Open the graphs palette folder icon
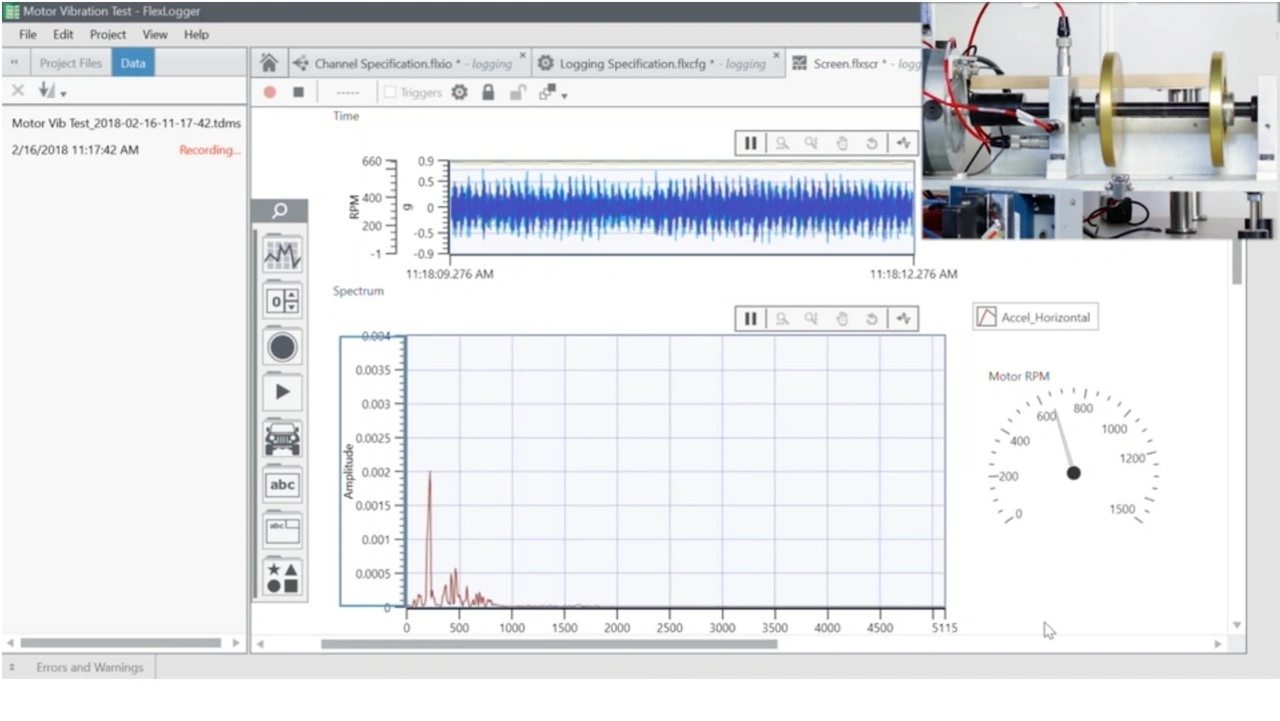Viewport: 1280px width, 721px height. pos(282,255)
